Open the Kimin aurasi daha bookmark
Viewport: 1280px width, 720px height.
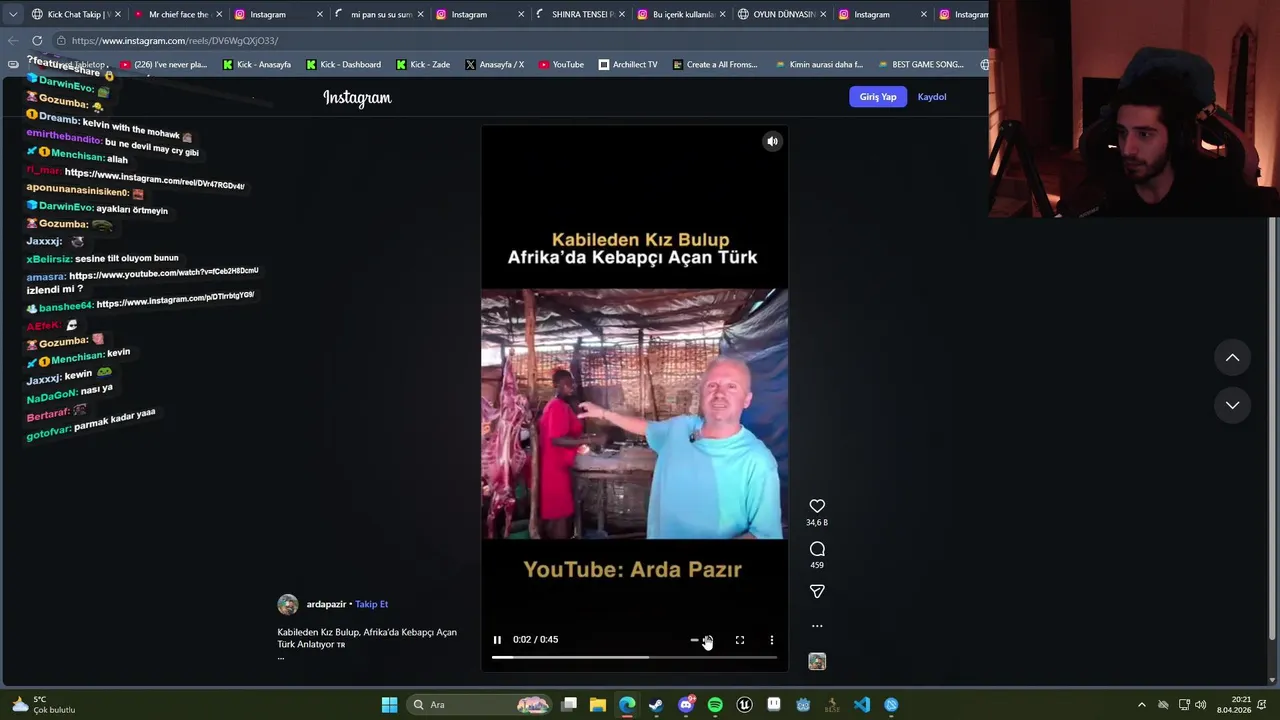(x=819, y=64)
